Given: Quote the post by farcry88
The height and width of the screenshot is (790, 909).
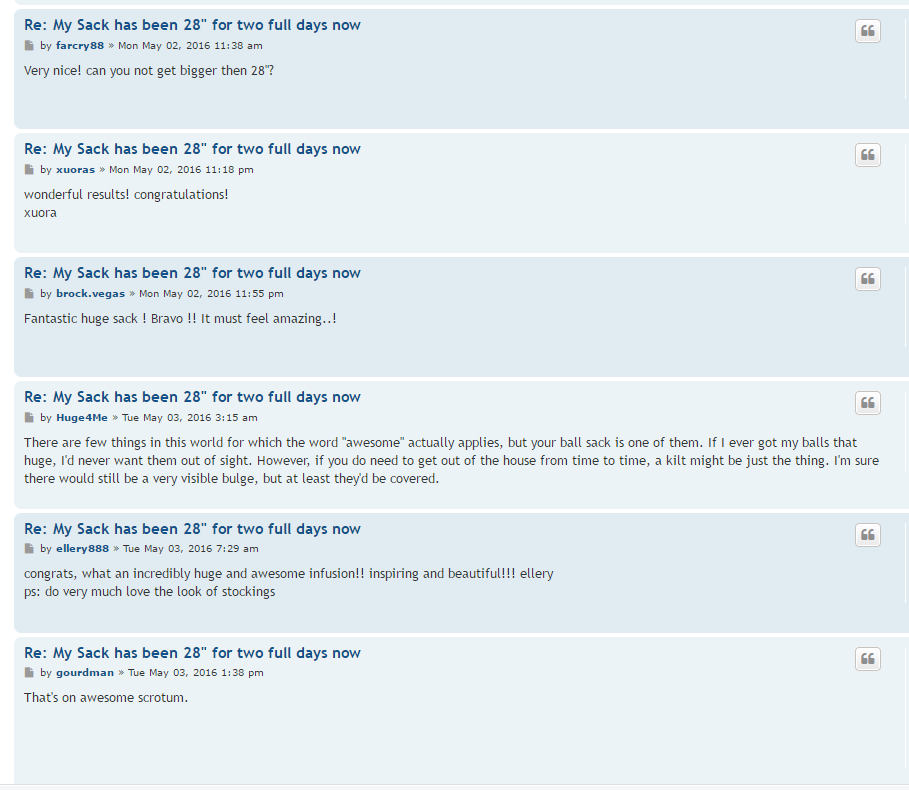Looking at the screenshot, I should [x=867, y=31].
